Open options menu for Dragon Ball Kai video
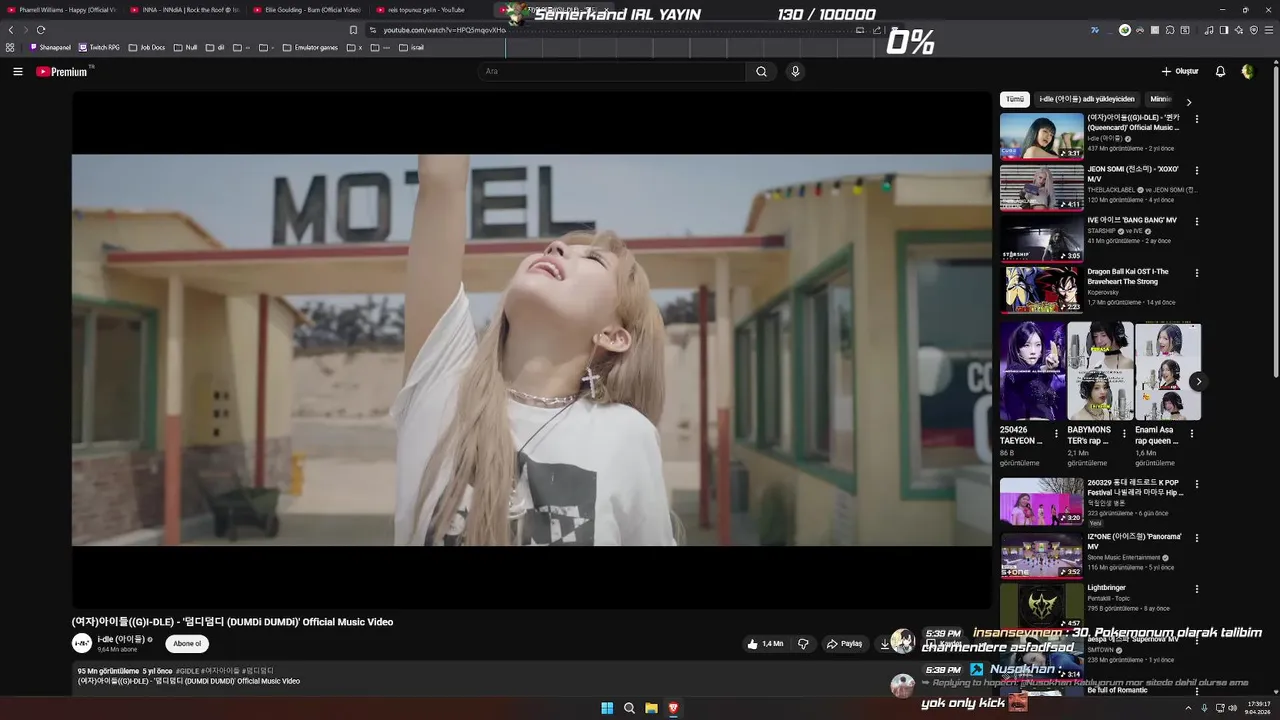This screenshot has width=1280, height=720. pyautogui.click(x=1197, y=273)
